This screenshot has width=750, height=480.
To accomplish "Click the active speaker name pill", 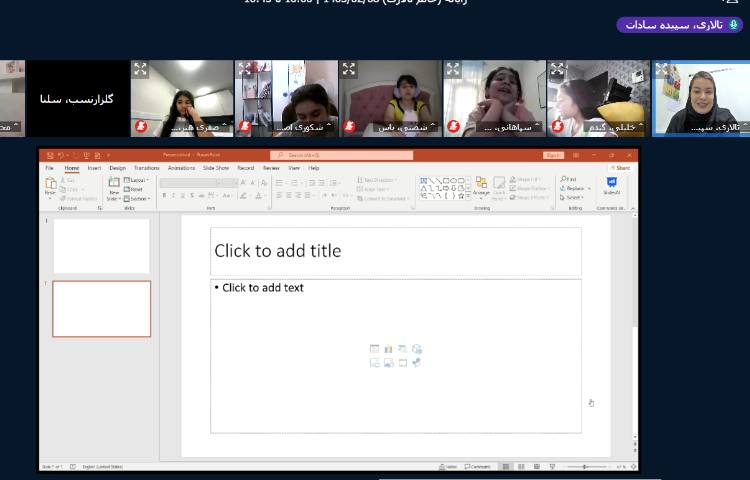I will (x=680, y=25).
